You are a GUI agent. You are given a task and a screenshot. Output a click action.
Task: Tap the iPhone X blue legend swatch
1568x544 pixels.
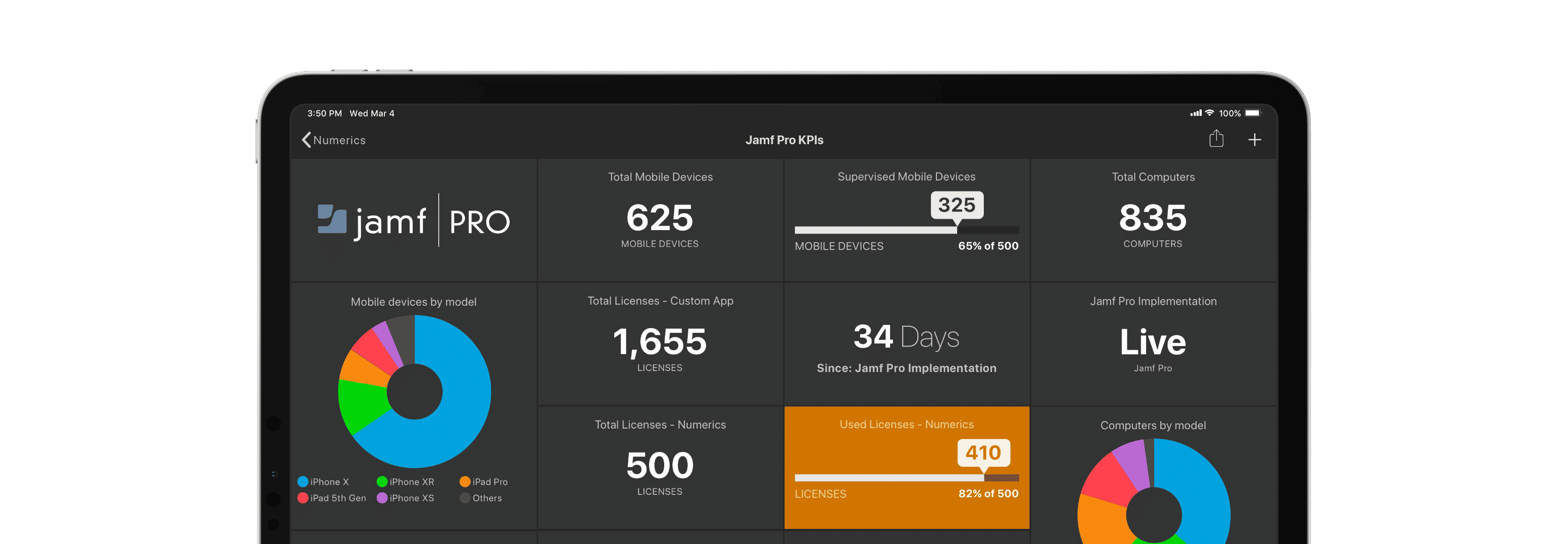[303, 481]
